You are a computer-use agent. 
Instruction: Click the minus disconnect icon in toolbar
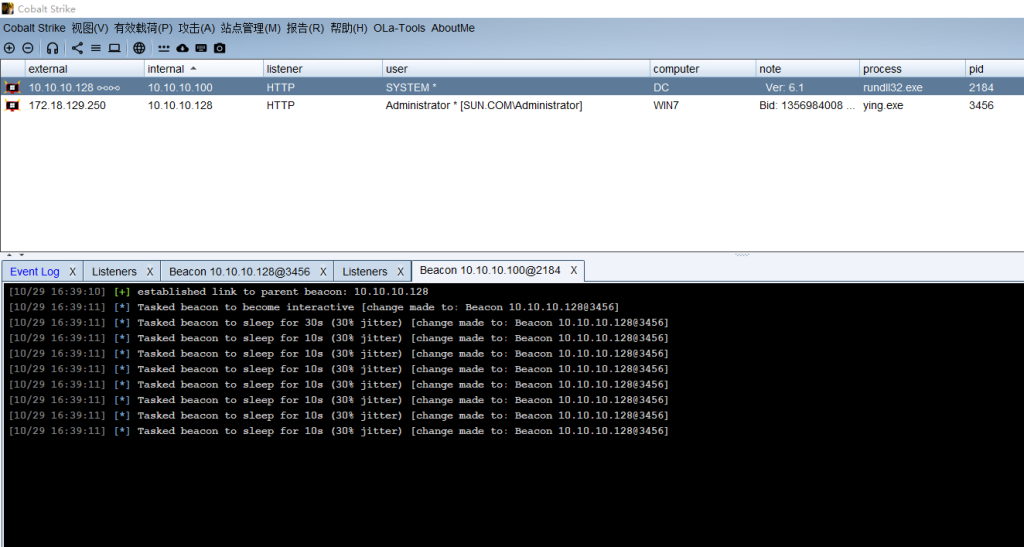[x=27, y=48]
